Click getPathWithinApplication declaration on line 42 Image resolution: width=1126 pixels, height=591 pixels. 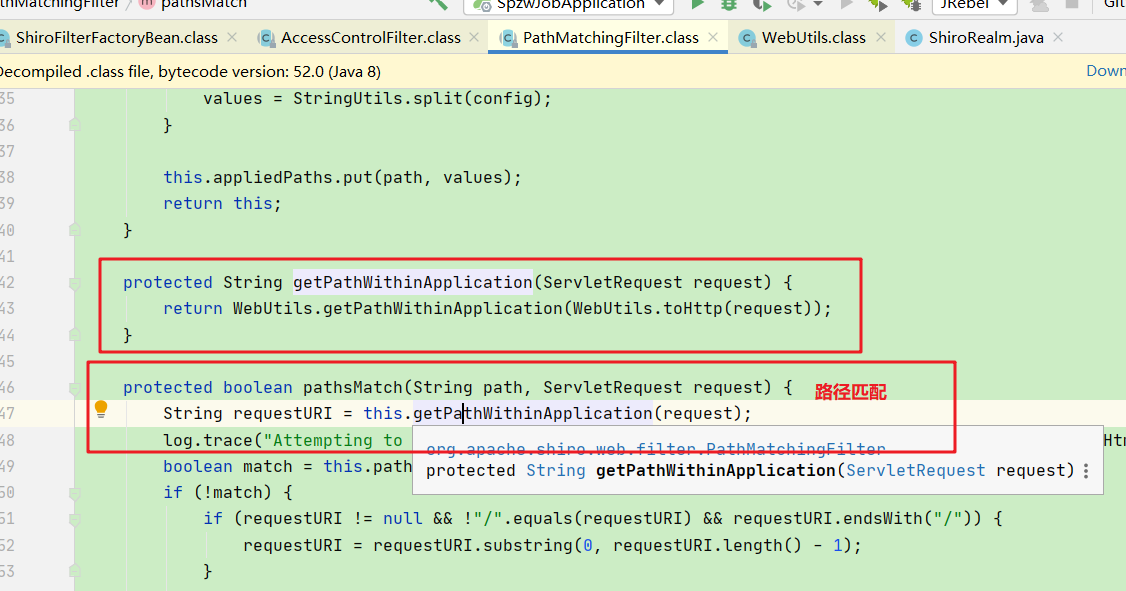pyautogui.click(x=413, y=282)
